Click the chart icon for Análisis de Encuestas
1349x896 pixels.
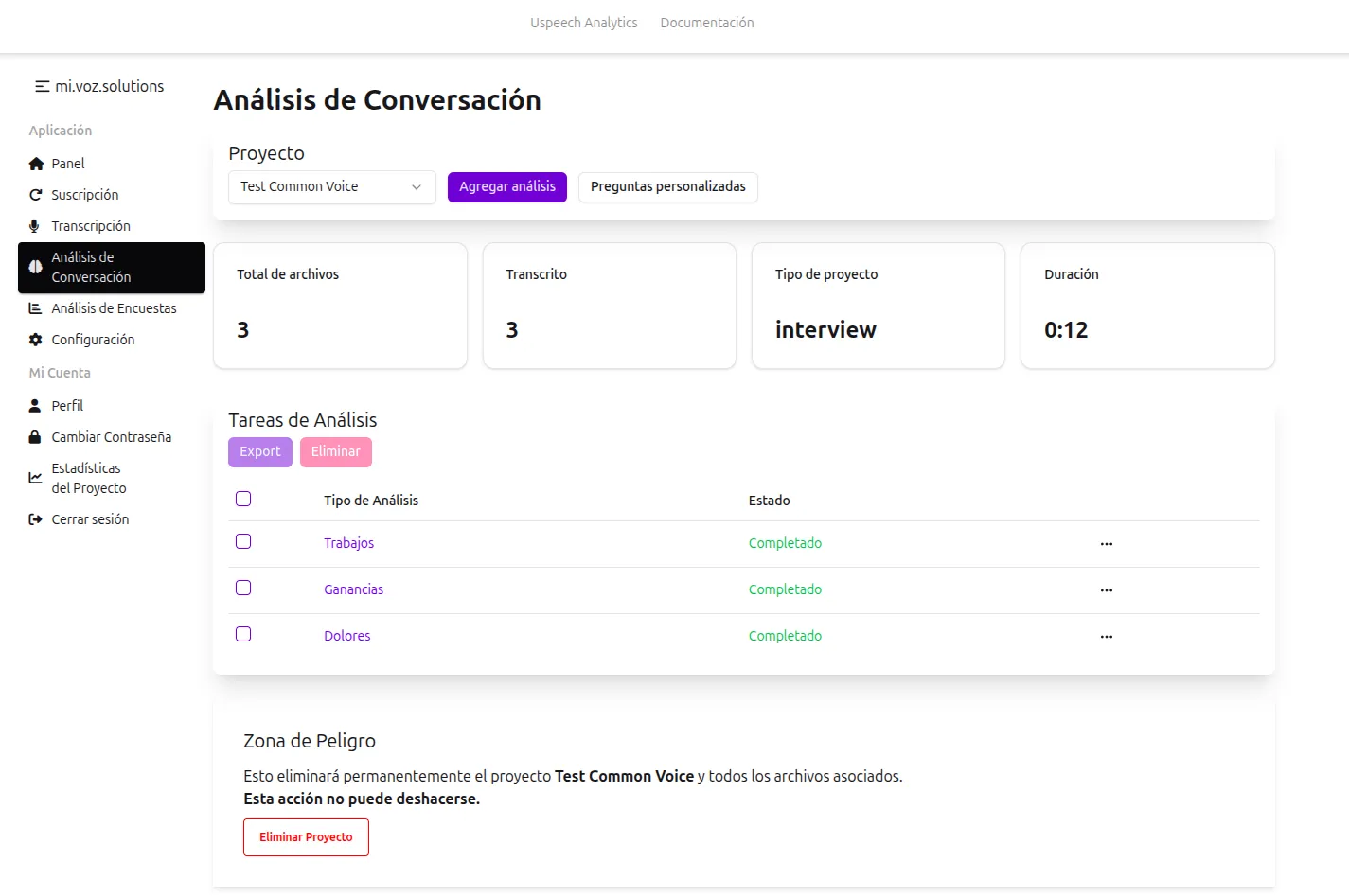pos(36,308)
